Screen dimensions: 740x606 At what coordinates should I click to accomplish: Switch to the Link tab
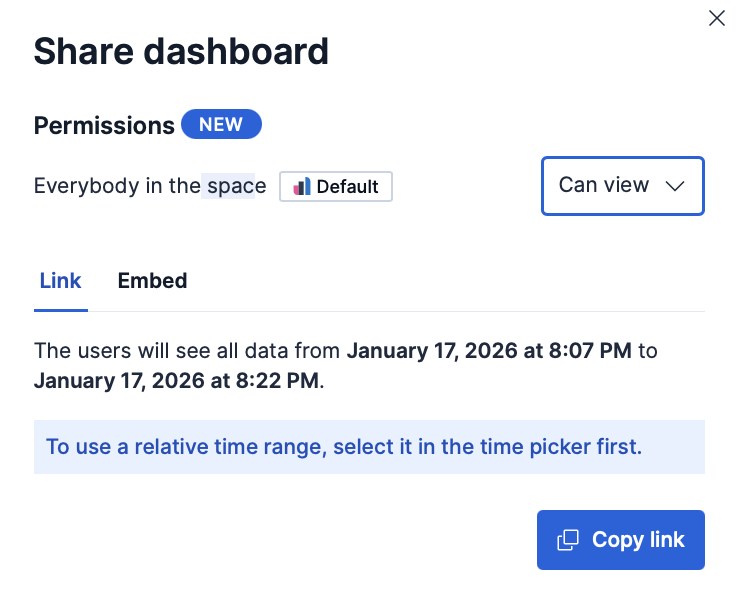(x=60, y=281)
